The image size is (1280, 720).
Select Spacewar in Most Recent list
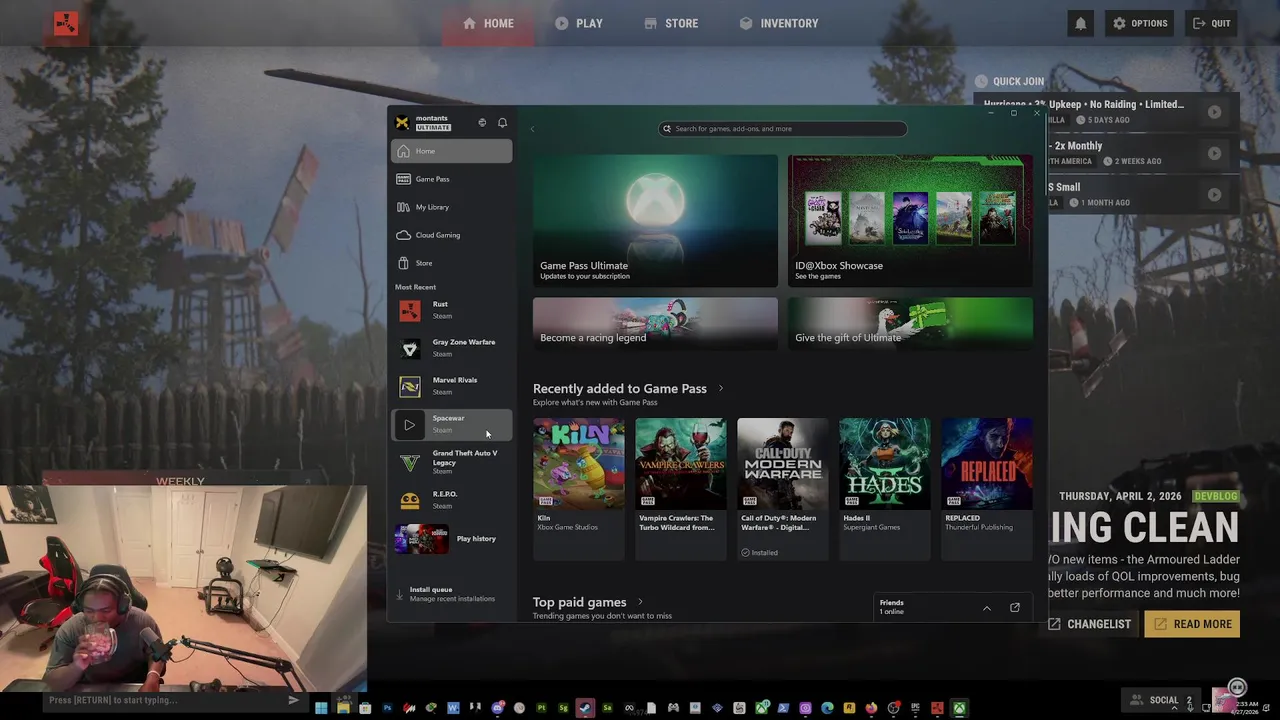451,424
